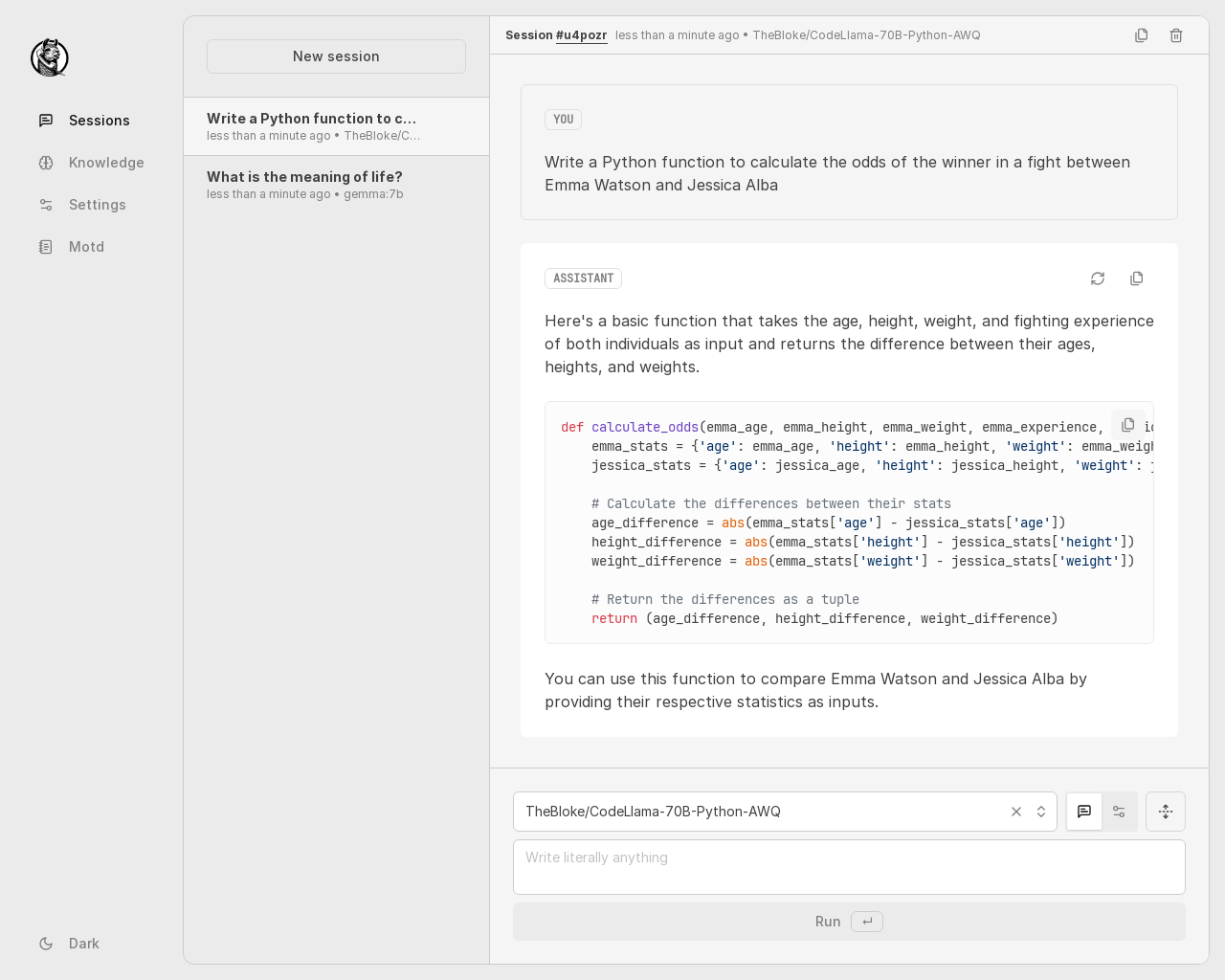Toggle Dark mode

[x=69, y=944]
